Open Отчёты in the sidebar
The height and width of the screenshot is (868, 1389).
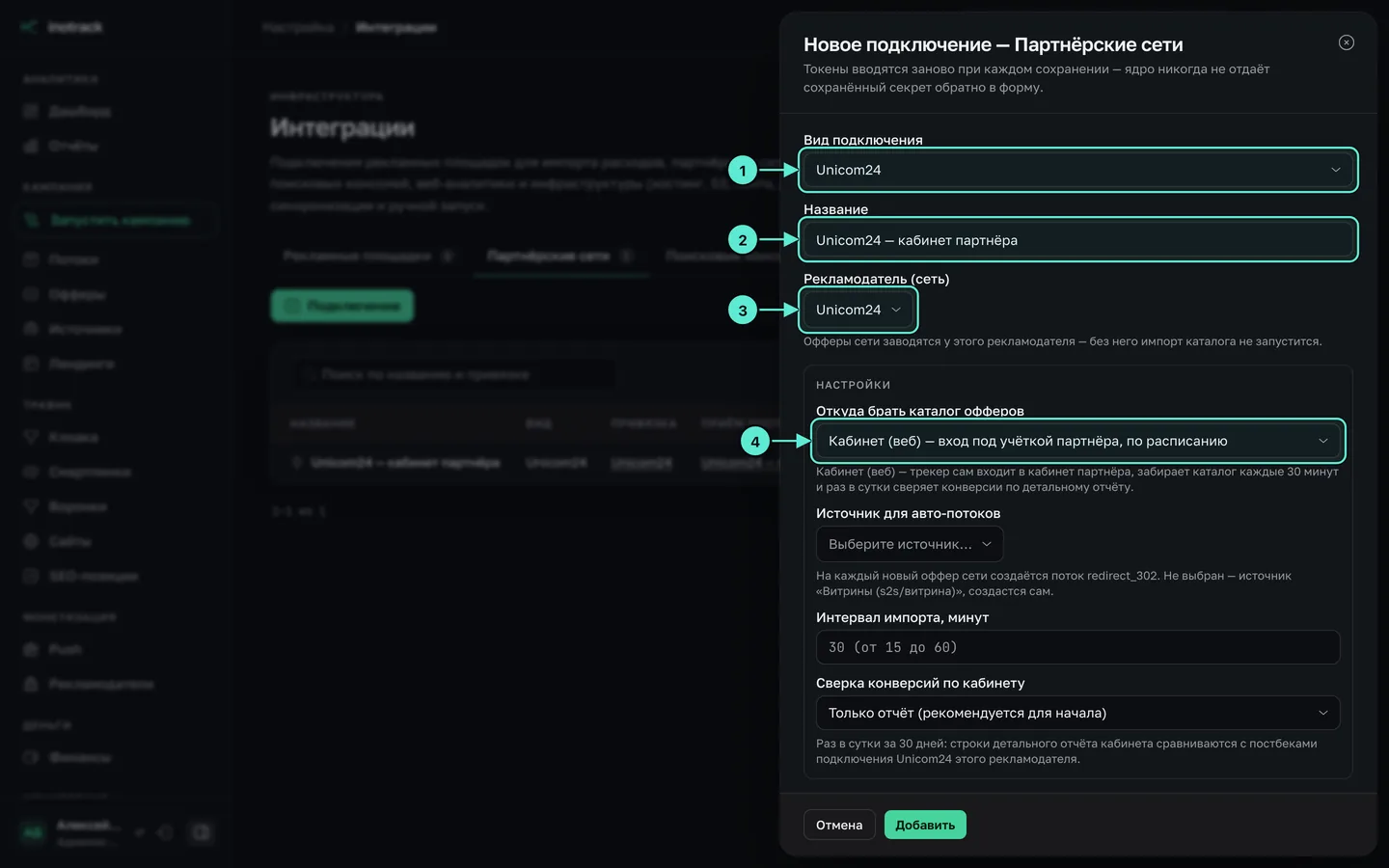click(x=73, y=146)
